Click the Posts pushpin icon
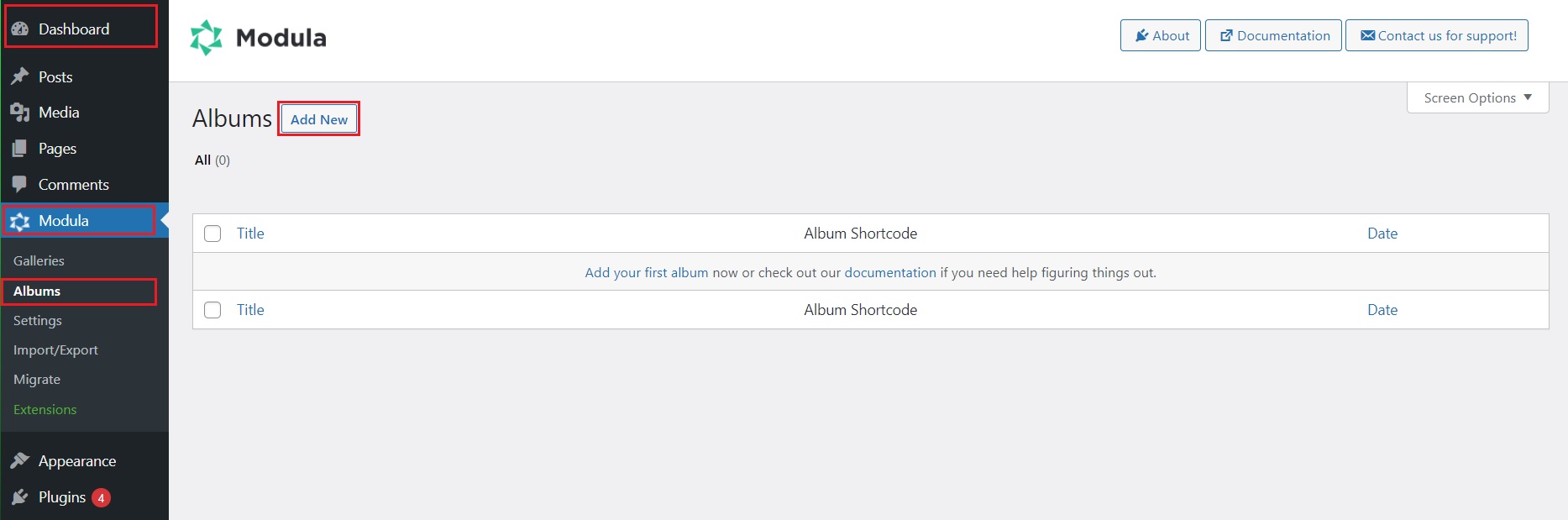 point(20,76)
